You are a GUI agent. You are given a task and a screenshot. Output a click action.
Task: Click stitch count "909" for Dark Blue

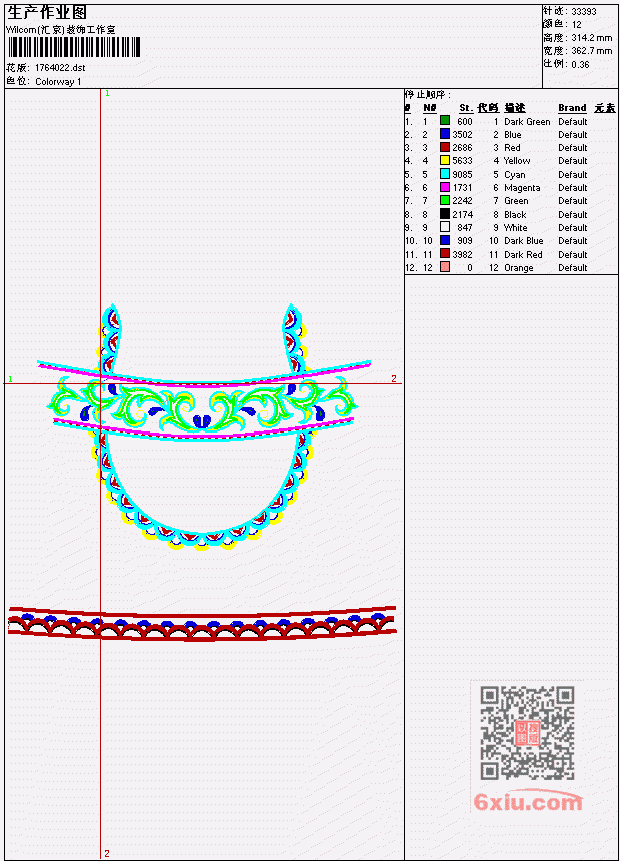click(465, 241)
